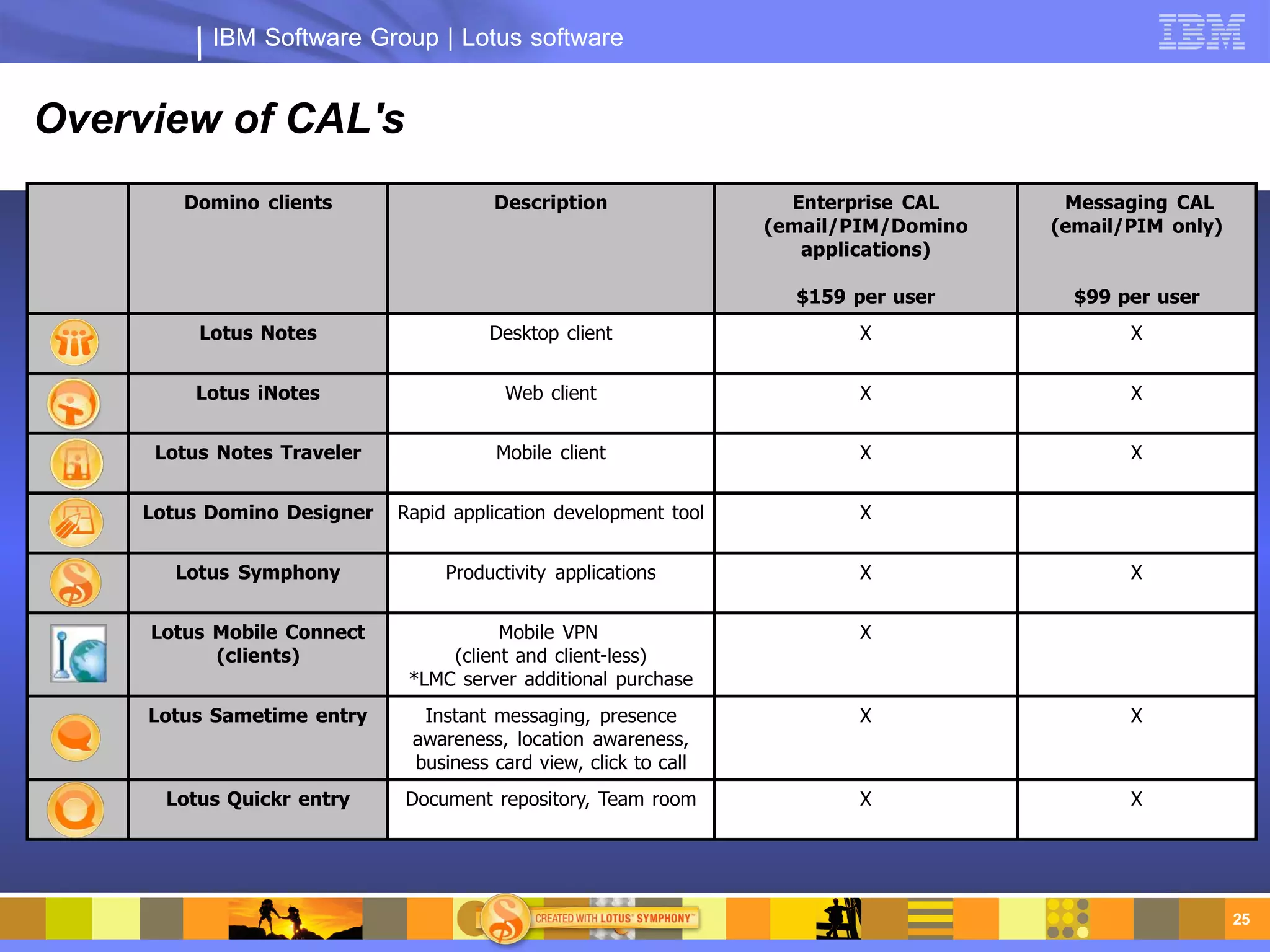Viewport: 1270px width, 952px height.
Task: Click Messaging CAL X for Quickr entry
Action: [1137, 799]
